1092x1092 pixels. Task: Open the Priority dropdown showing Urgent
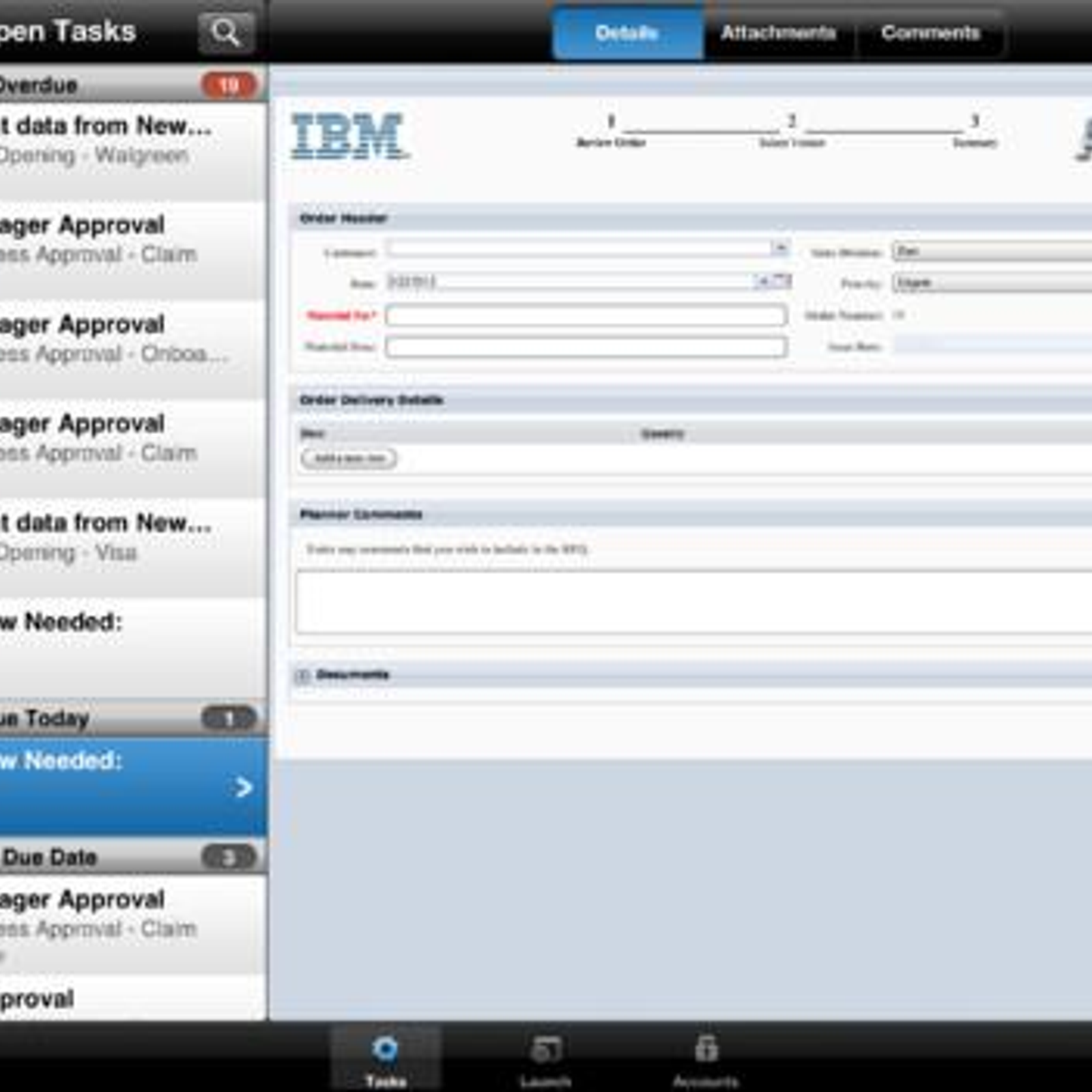(x=990, y=283)
